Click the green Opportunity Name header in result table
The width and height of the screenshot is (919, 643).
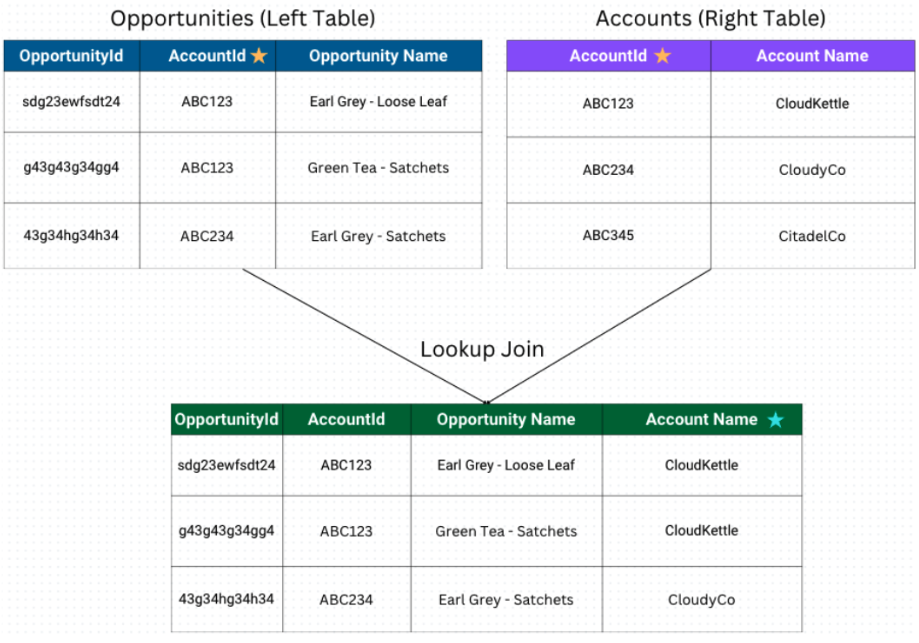point(506,420)
